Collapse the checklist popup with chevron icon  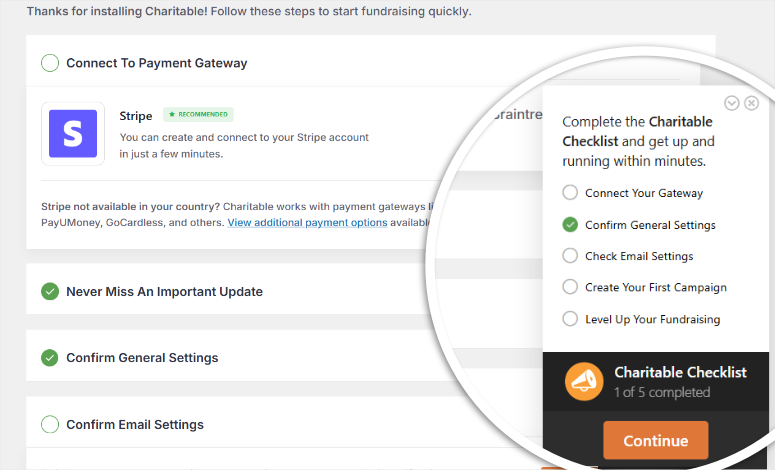pos(732,103)
